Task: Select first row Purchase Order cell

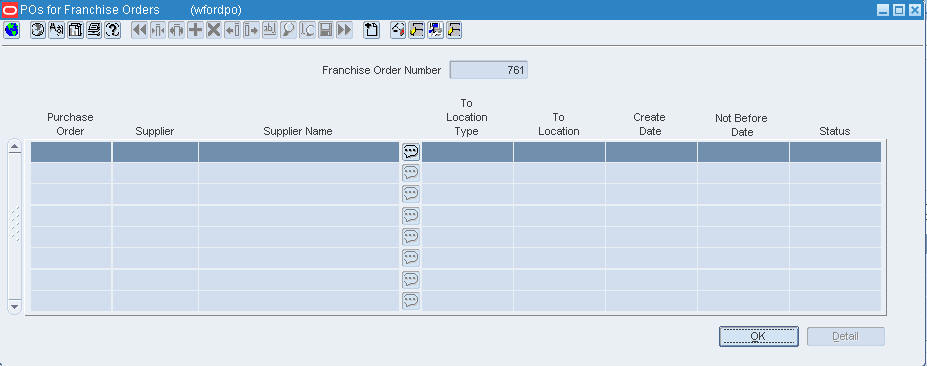Action: pyautogui.click(x=71, y=152)
